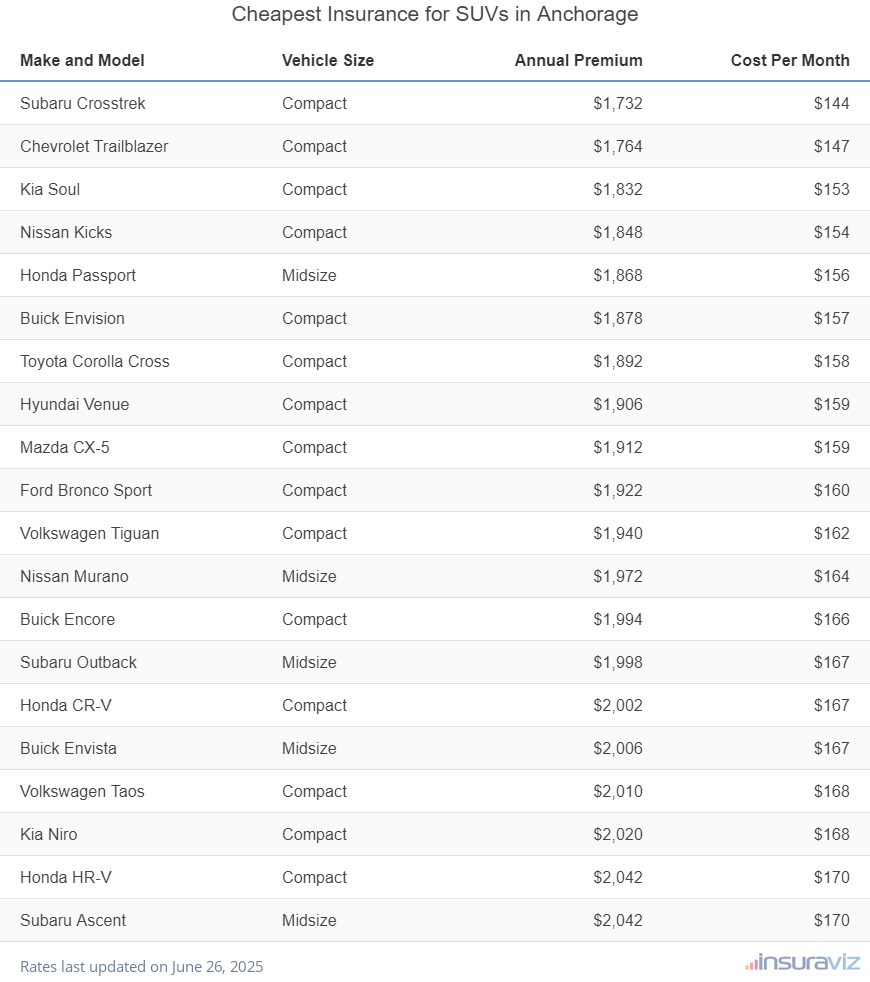Click Chevrolet Trailblazer model name
870x982 pixels.
[94, 146]
